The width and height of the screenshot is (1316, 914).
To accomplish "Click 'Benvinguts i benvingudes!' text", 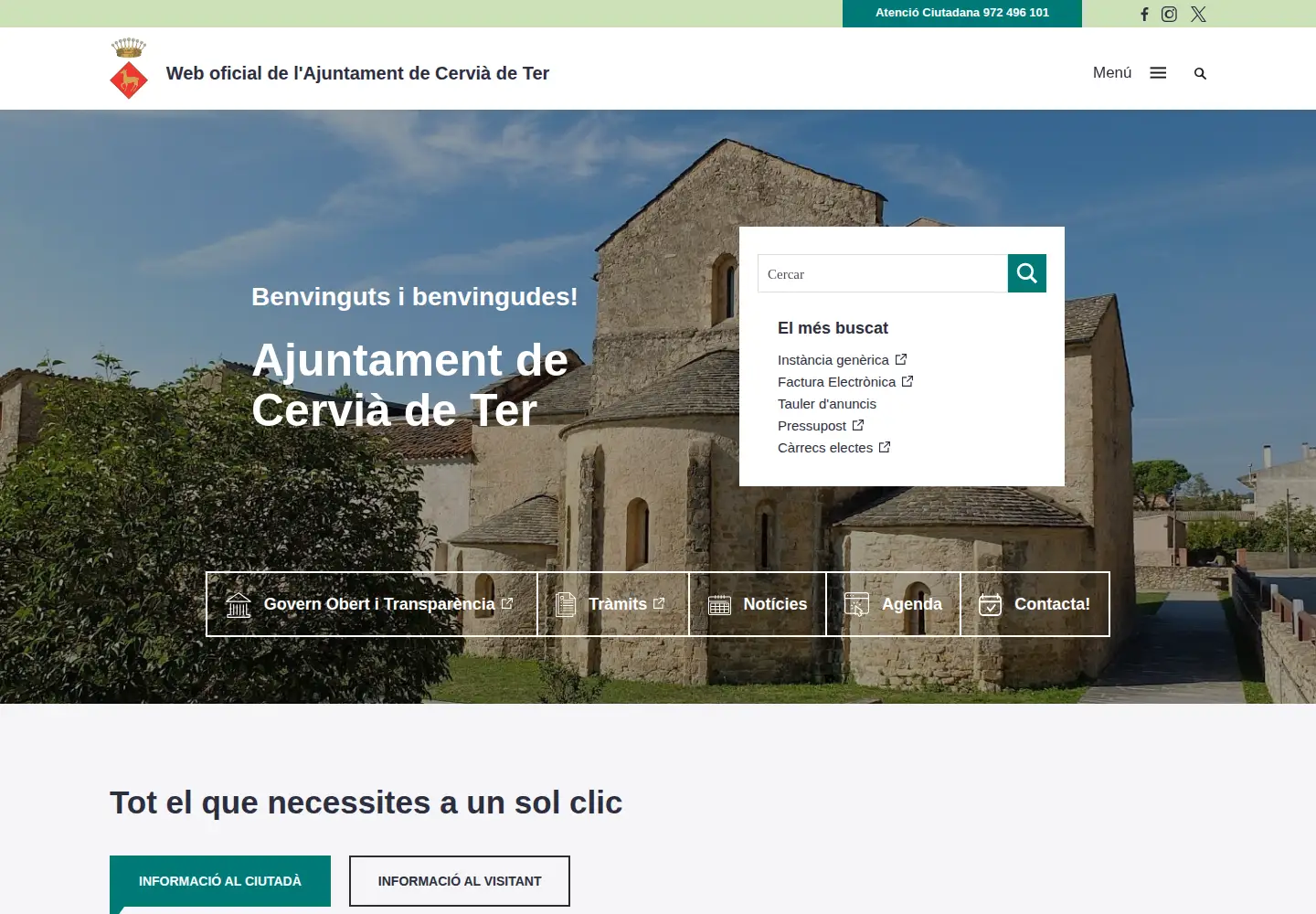I will tap(415, 297).
